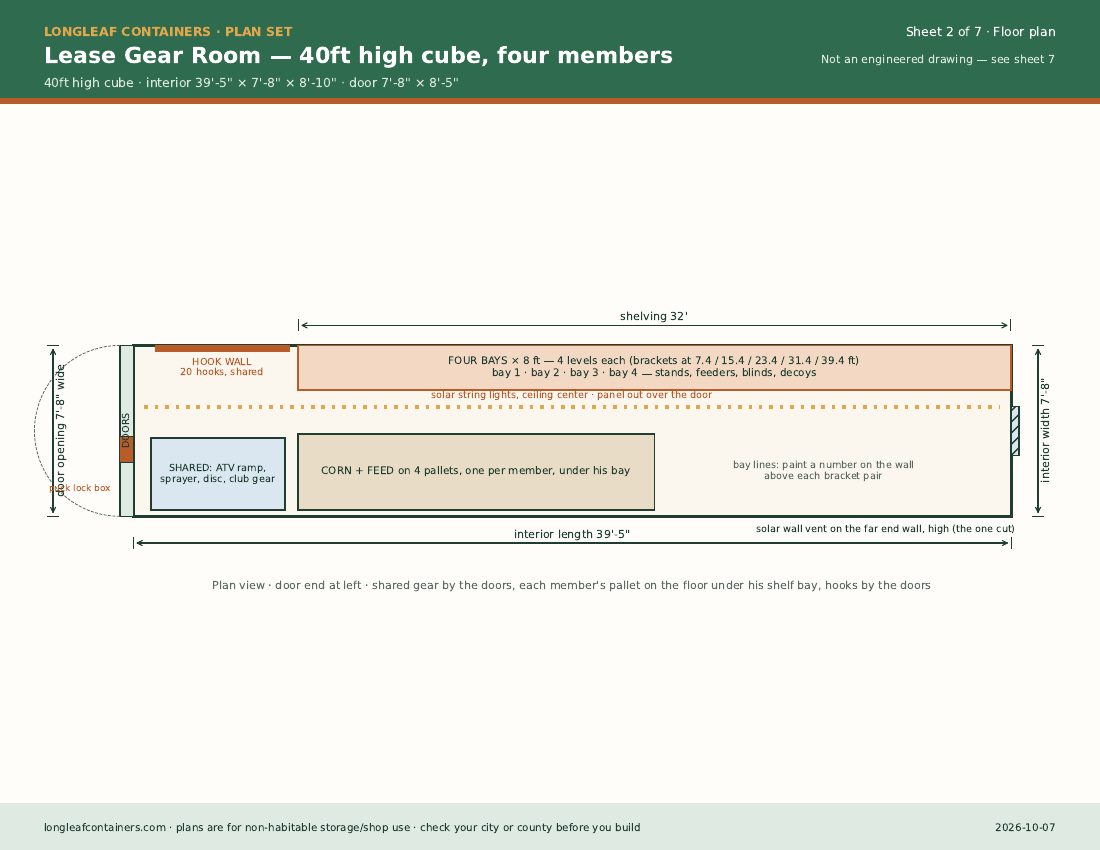Click 'Sheet 2 of 7 · Floor plan'
The image size is (1100, 850).
coord(980,32)
